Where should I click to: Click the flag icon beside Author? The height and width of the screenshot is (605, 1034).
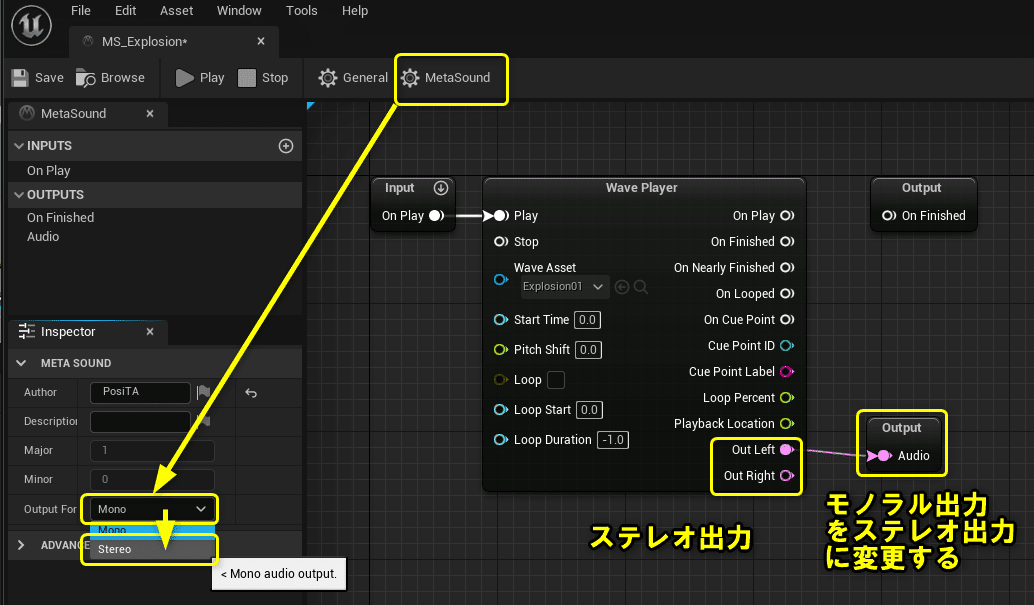click(x=203, y=392)
